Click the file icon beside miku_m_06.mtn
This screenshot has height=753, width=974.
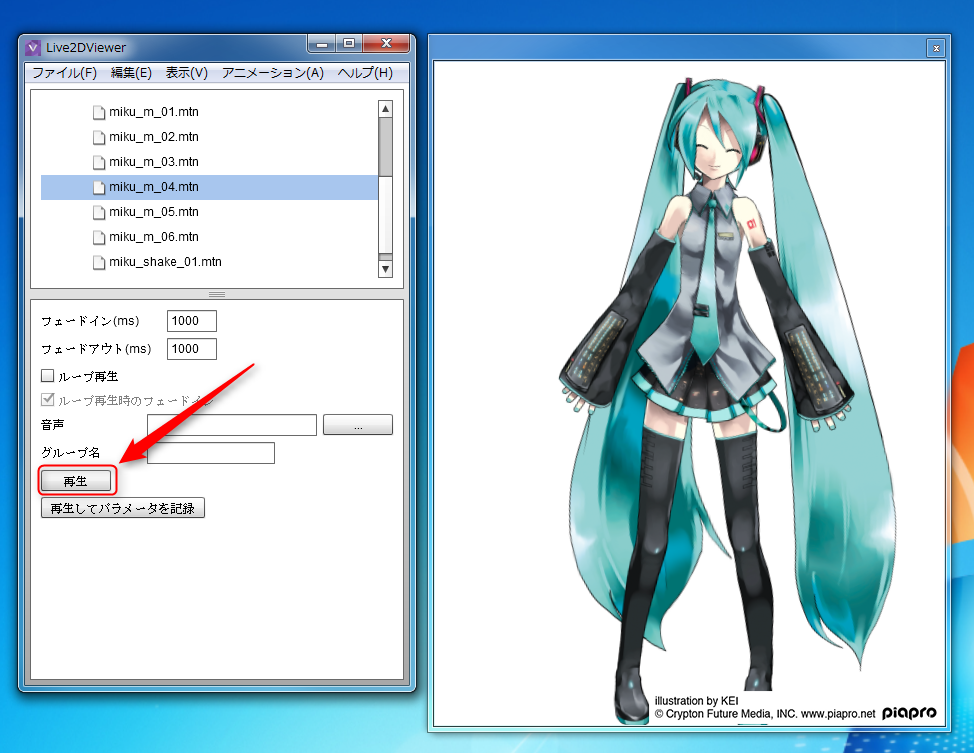pos(98,237)
